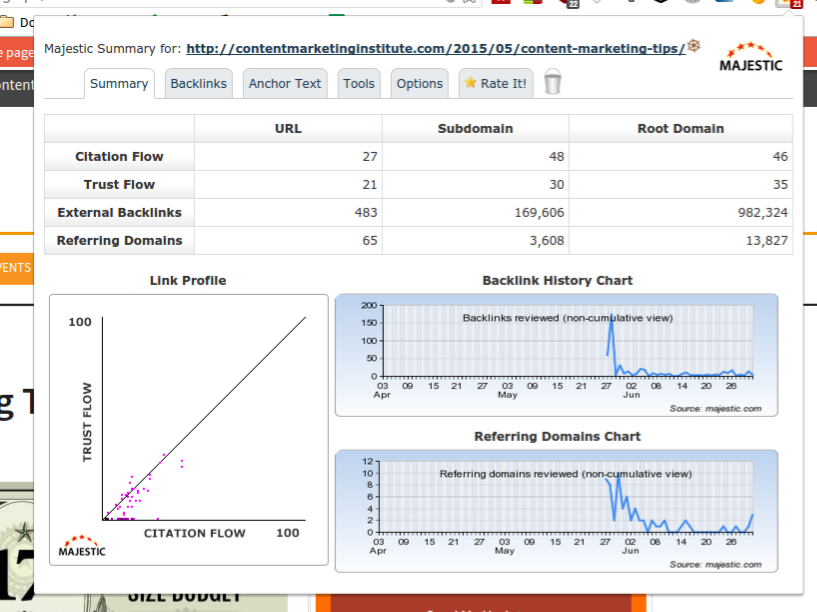817x612 pixels.
Task: Click the Citation Flow row label
Action: click(119, 157)
